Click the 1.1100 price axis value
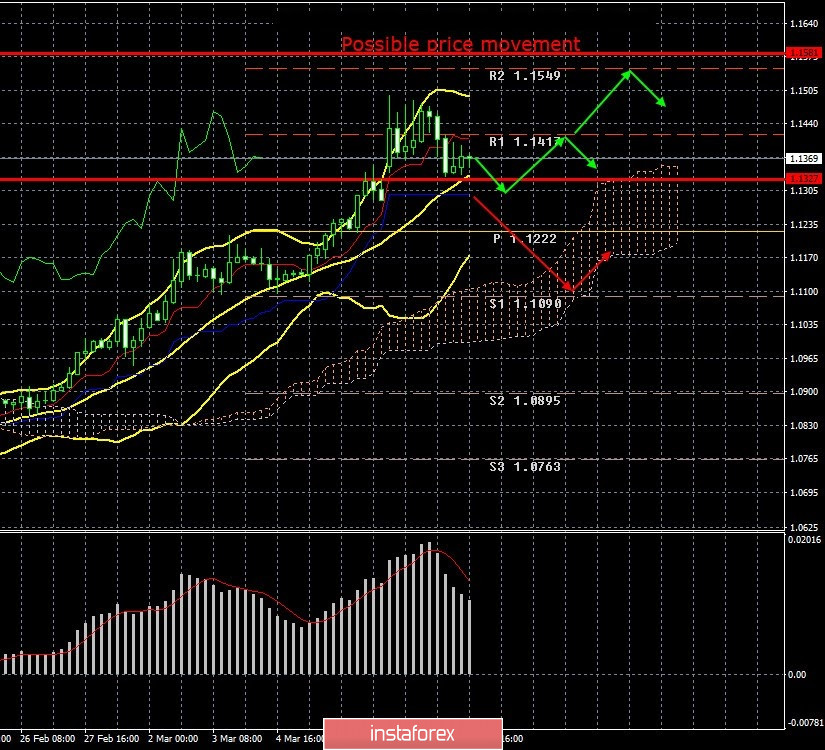 coord(804,292)
